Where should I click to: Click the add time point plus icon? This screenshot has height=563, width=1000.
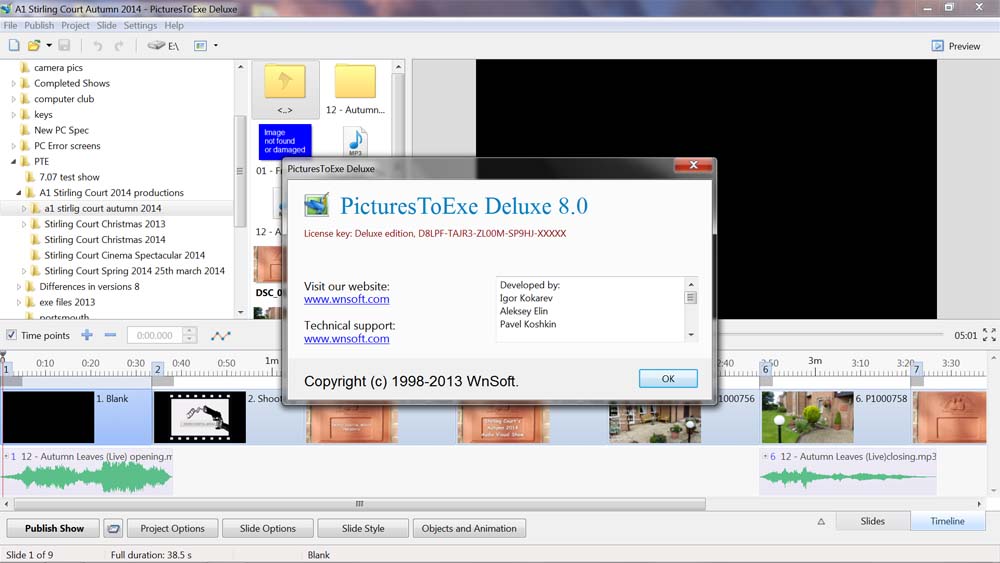click(87, 335)
